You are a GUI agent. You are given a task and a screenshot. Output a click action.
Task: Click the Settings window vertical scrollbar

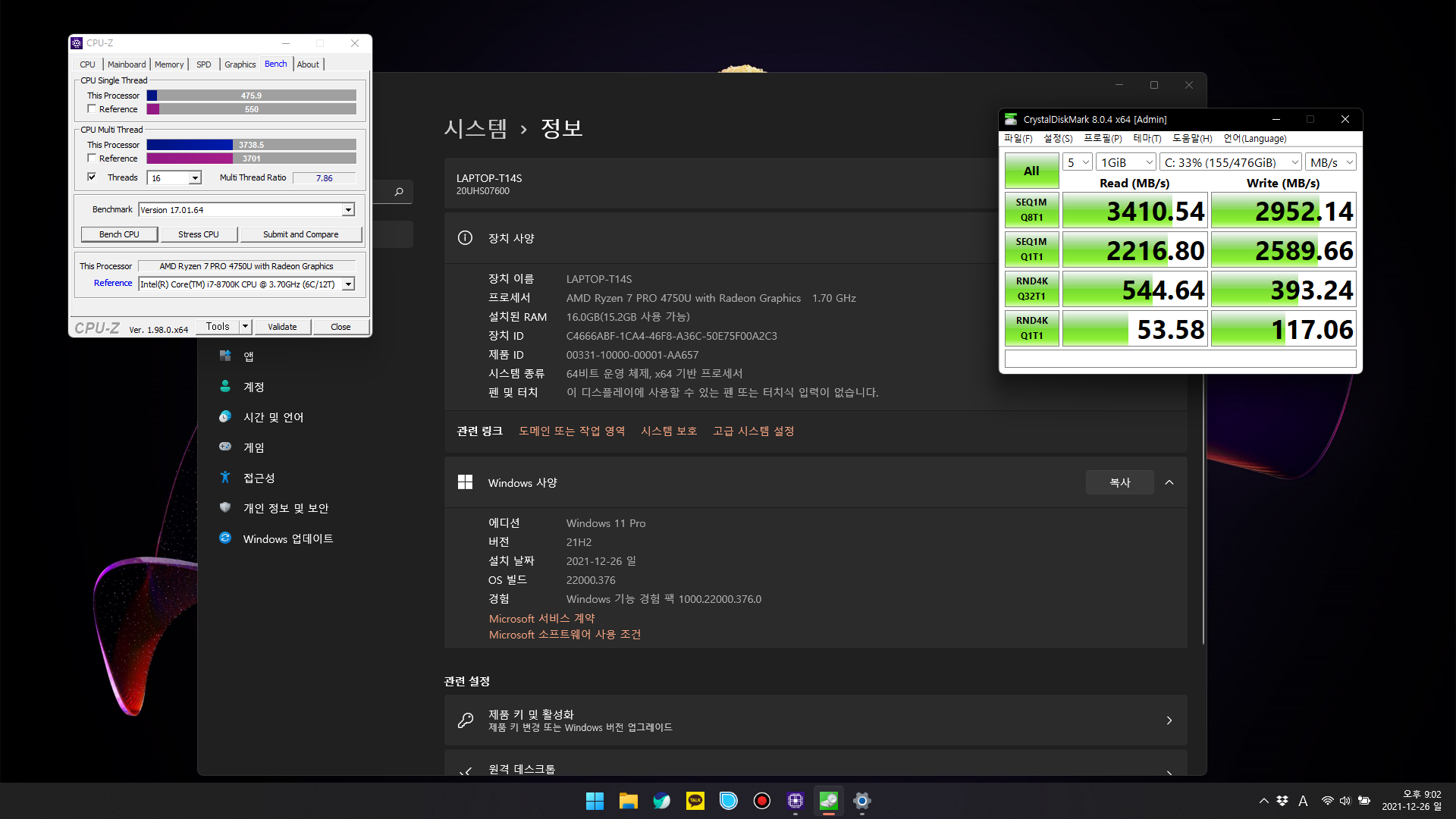(1203, 510)
